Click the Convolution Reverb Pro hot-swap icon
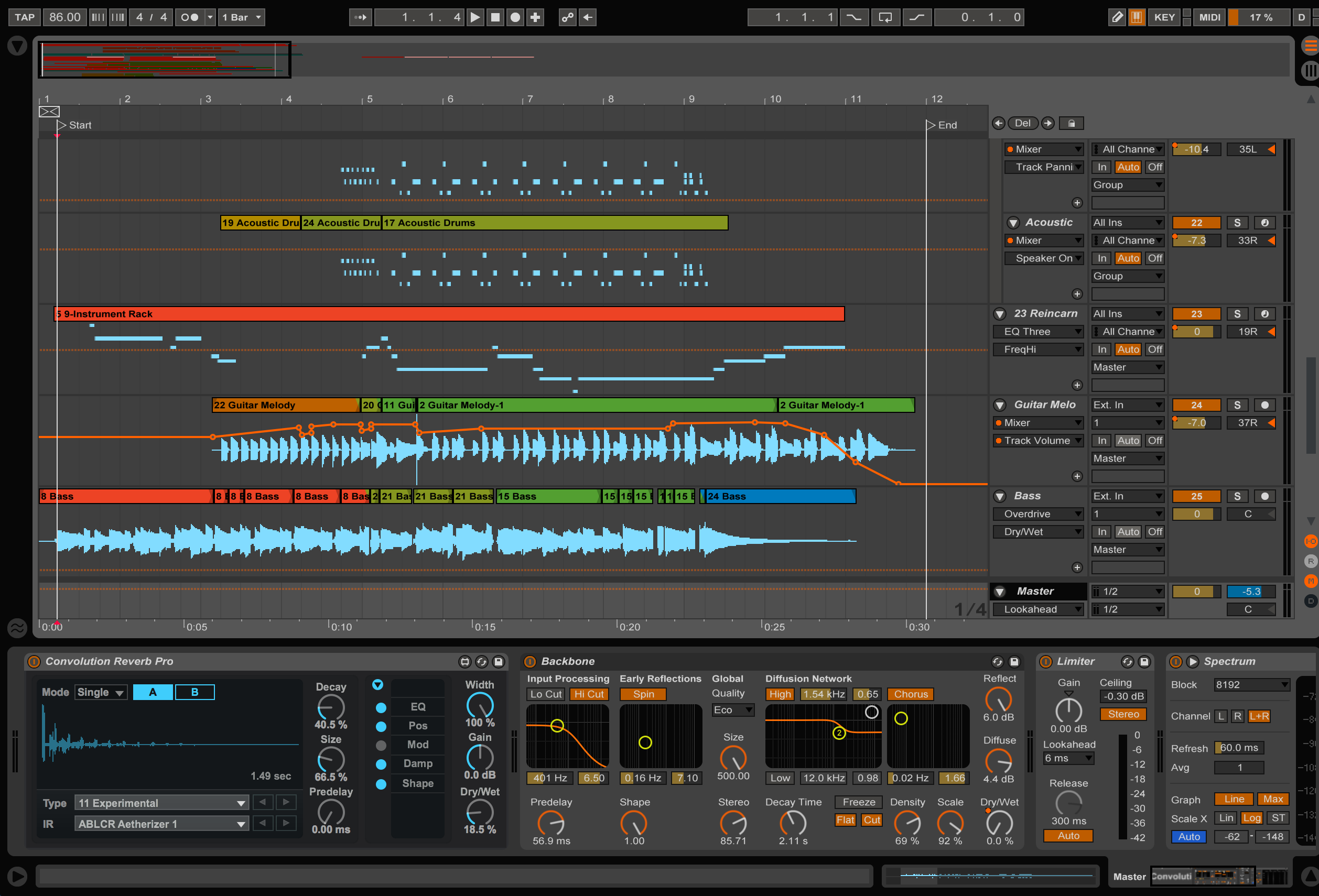1319x896 pixels. [481, 661]
